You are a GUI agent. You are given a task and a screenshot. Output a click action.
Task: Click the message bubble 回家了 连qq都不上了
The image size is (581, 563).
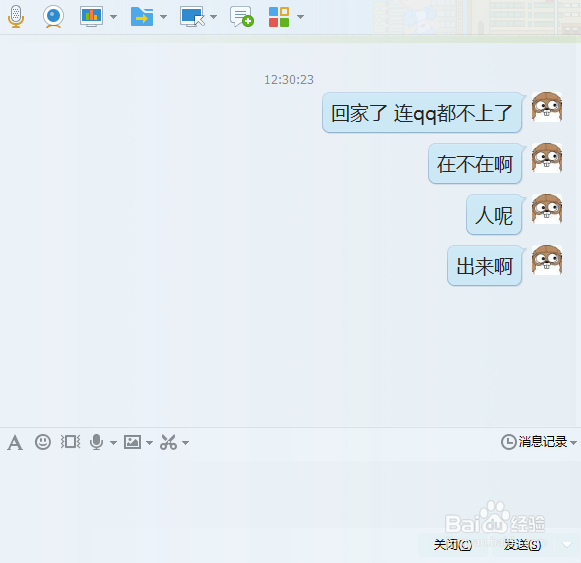tap(422, 113)
